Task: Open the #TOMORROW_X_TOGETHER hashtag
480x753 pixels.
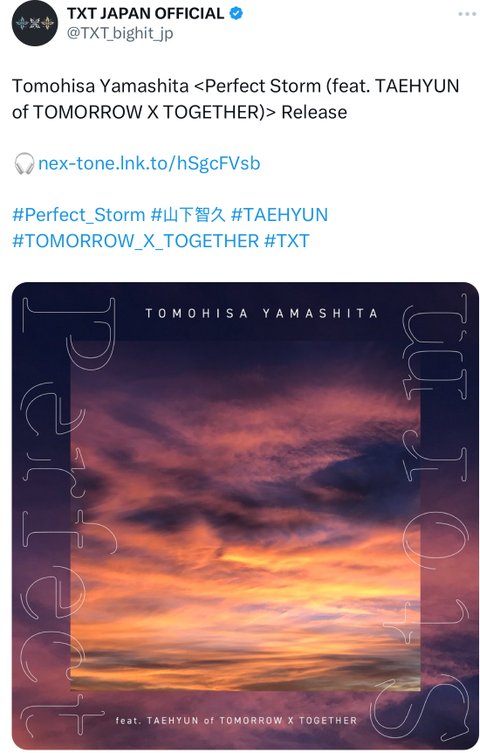Action: point(135,241)
